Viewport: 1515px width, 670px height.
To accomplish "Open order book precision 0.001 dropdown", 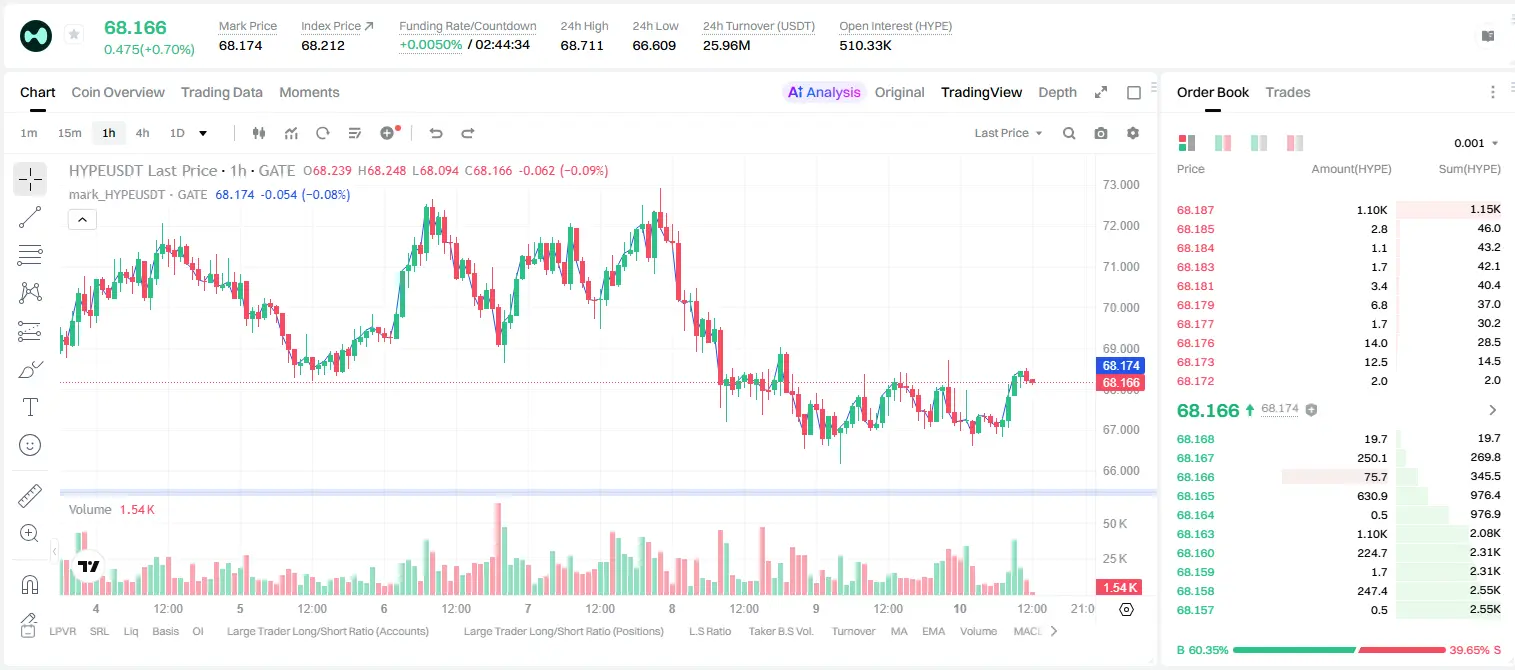I will click(1476, 143).
